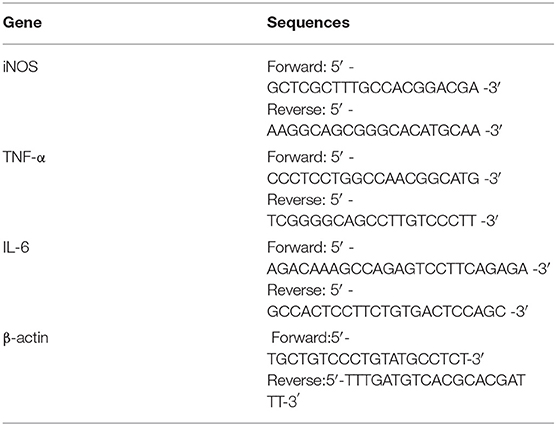Click the iNOS reverse sequence AAGGCAGCGGGCACATGCAA
This screenshot has width=556, height=426.
[x=374, y=131]
